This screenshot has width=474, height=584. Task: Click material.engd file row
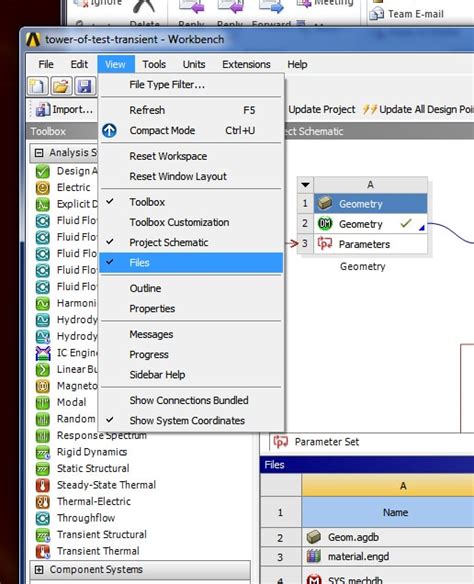pyautogui.click(x=387, y=557)
